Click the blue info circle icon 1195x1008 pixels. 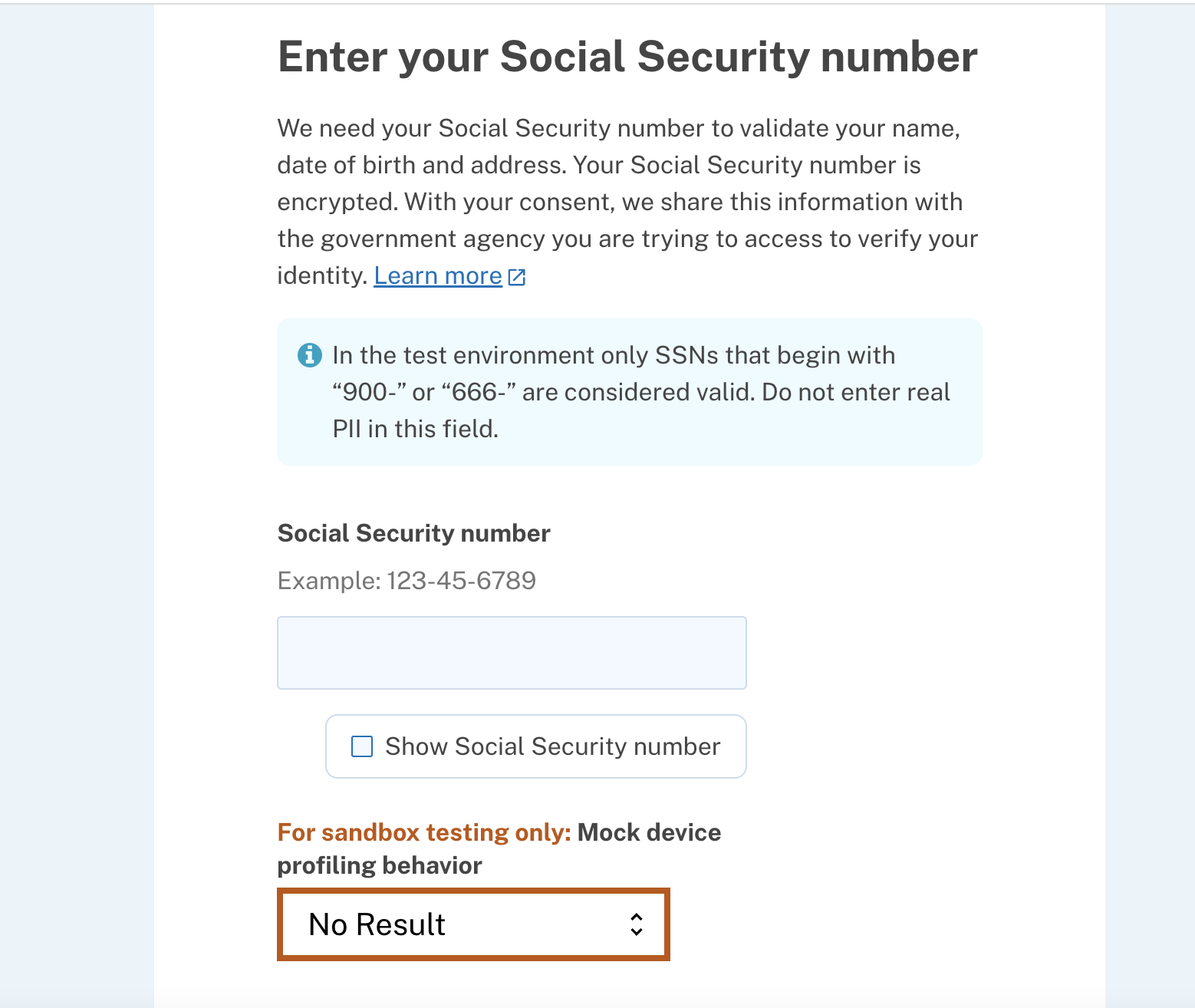pyautogui.click(x=309, y=355)
